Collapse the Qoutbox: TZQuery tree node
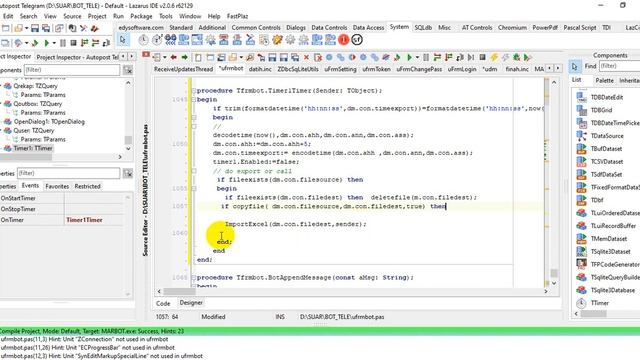The image size is (640, 360). tap(1, 104)
